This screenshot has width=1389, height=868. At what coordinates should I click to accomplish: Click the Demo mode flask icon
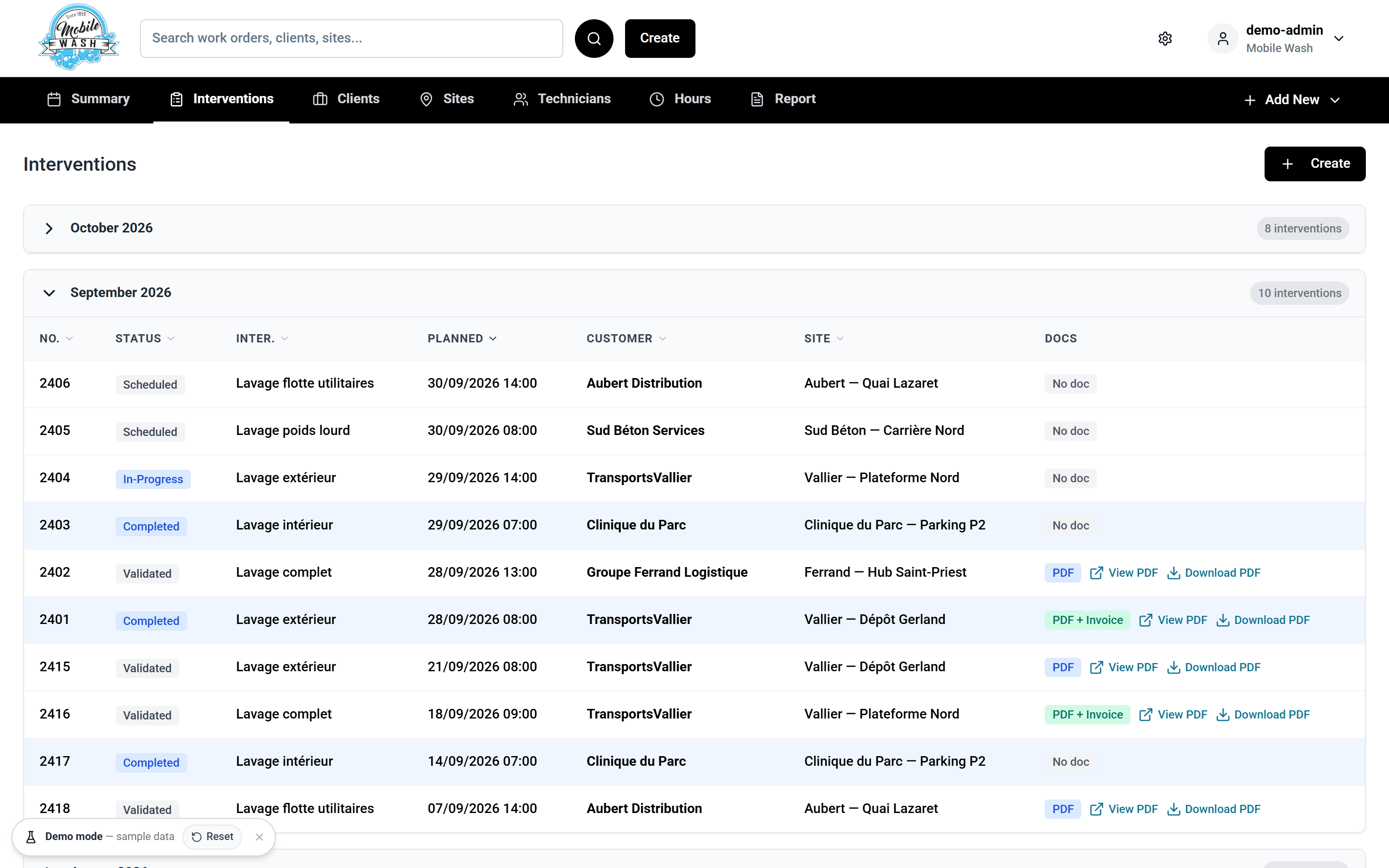[x=31, y=837]
